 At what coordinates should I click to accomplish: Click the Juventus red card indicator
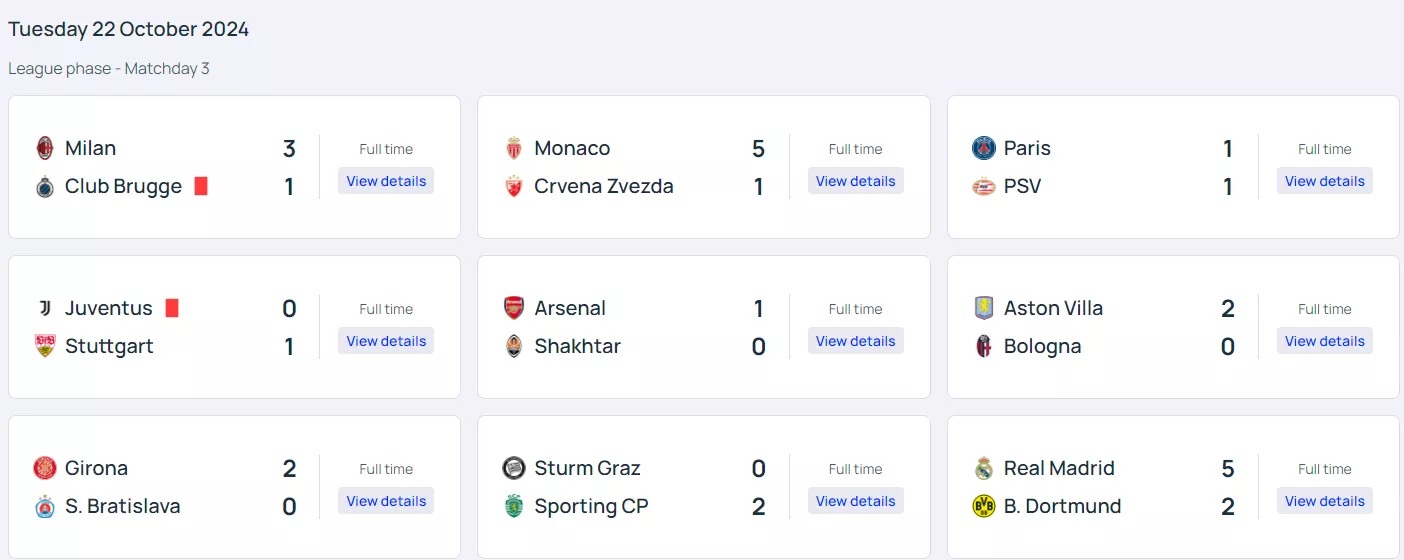[x=172, y=308]
